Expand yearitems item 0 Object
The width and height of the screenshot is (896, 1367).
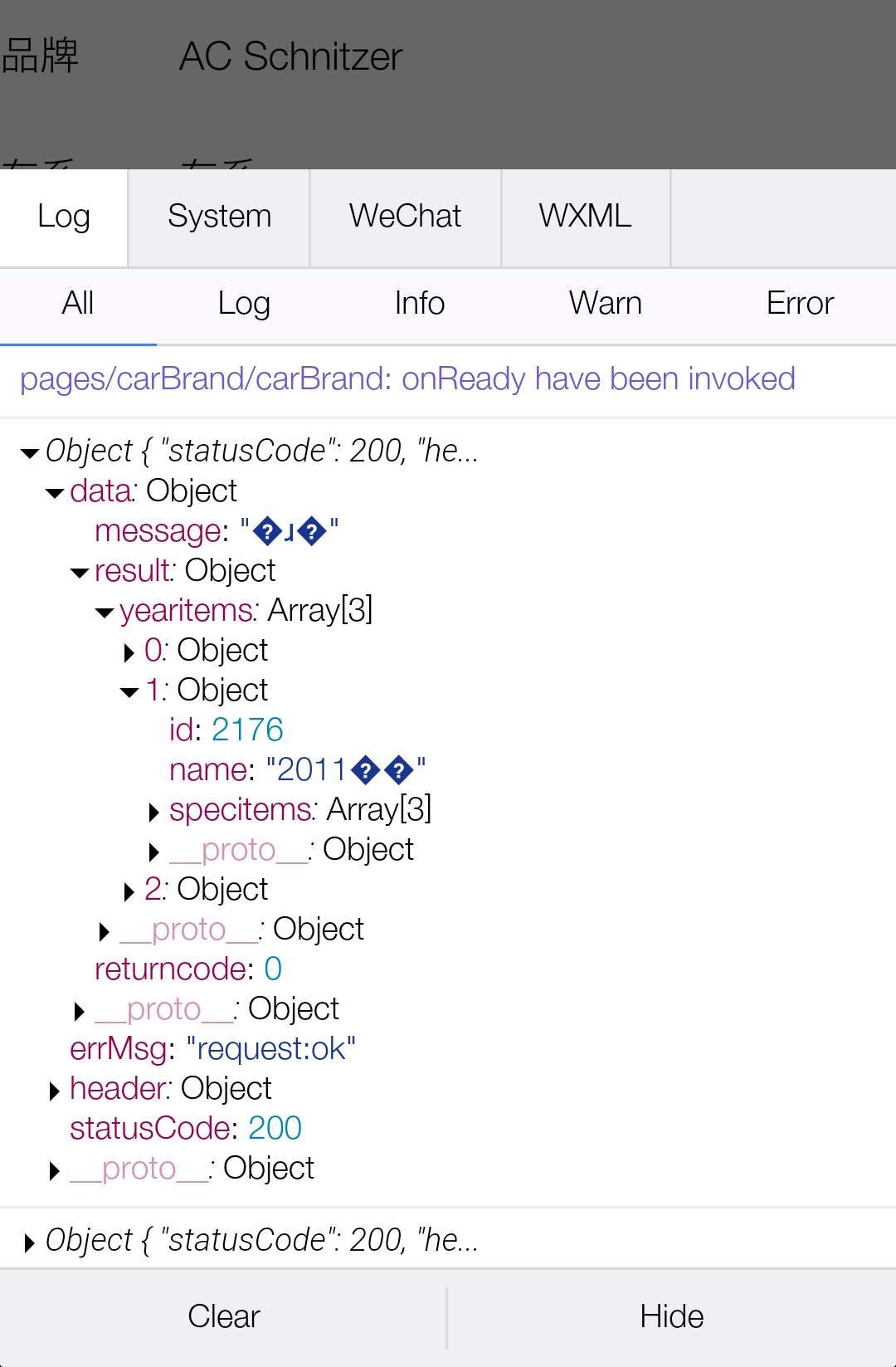tap(129, 653)
